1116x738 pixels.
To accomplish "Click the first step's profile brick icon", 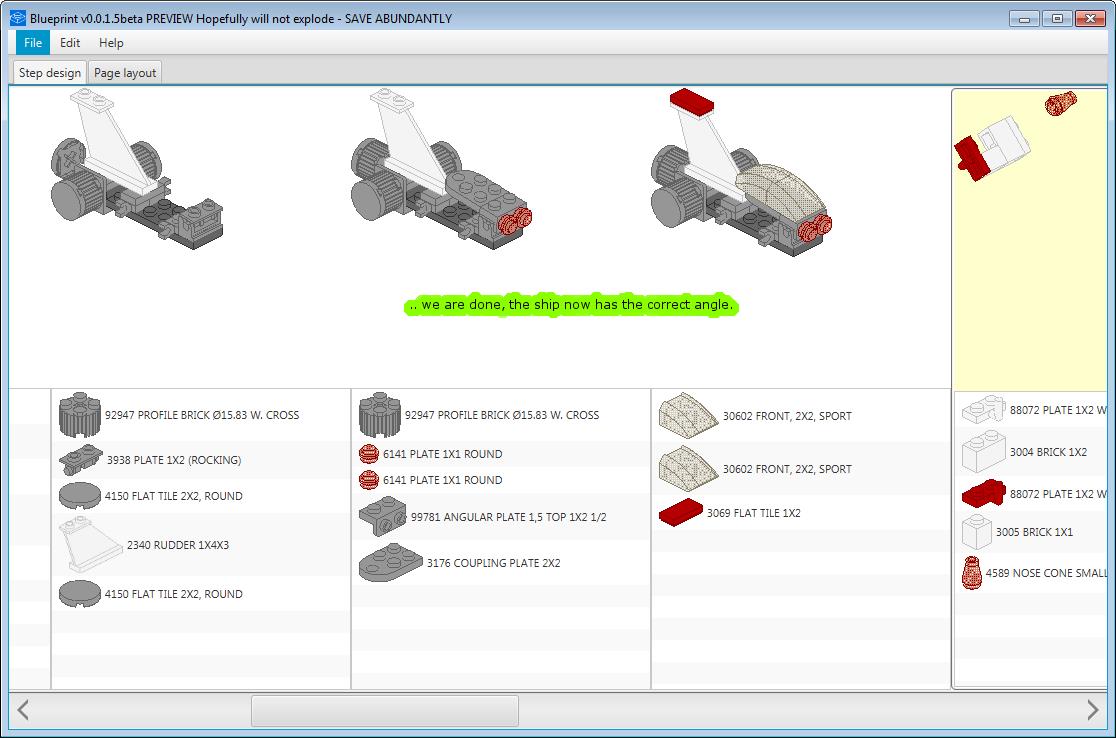I will coord(80,415).
